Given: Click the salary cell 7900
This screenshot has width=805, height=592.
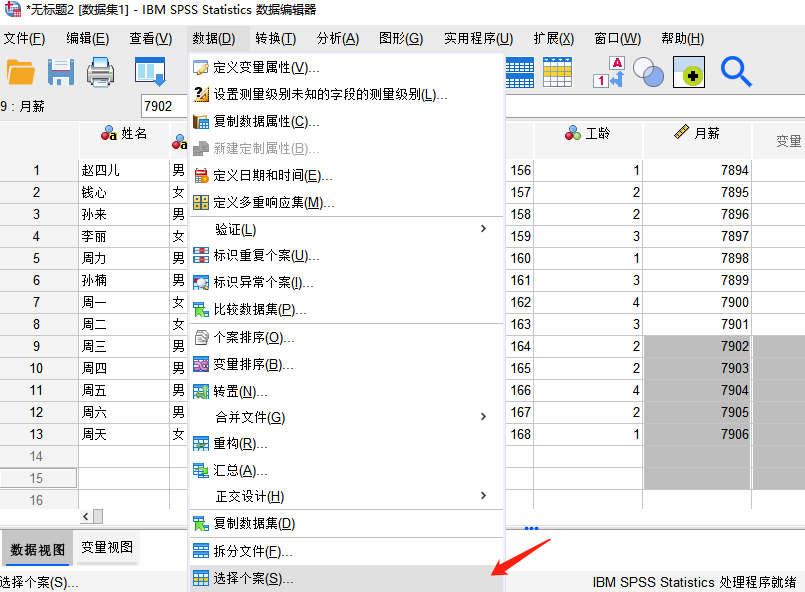Looking at the screenshot, I should pos(697,302).
